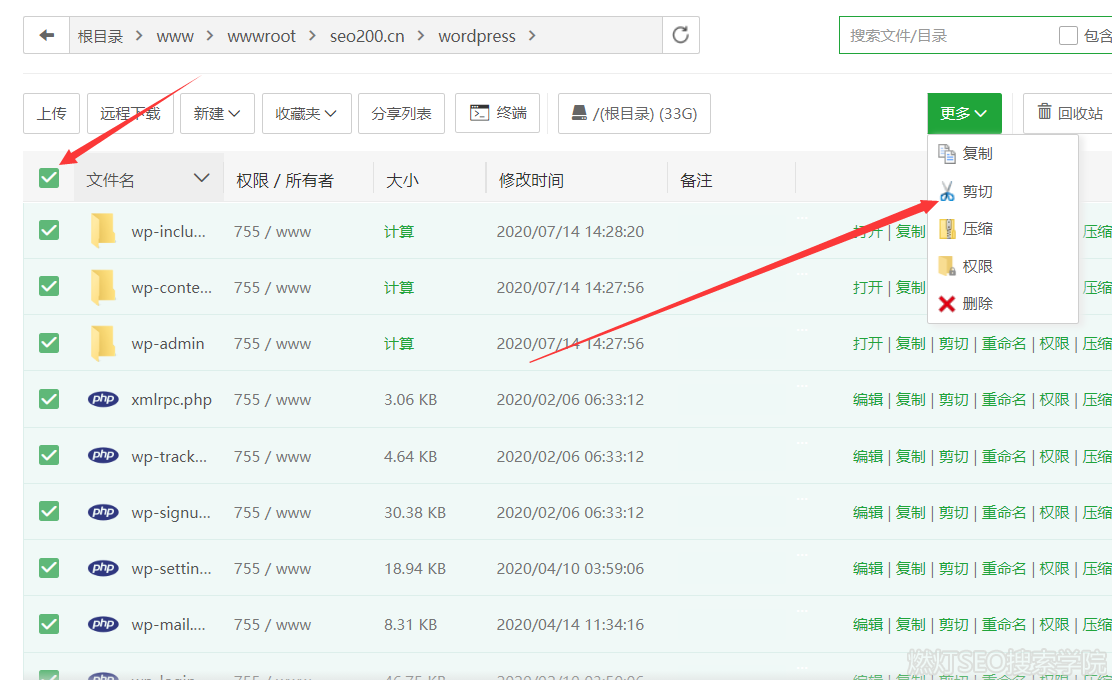Go to seo200.cn in the breadcrumb
Viewport: 1112px width, 692px height.
(367, 36)
